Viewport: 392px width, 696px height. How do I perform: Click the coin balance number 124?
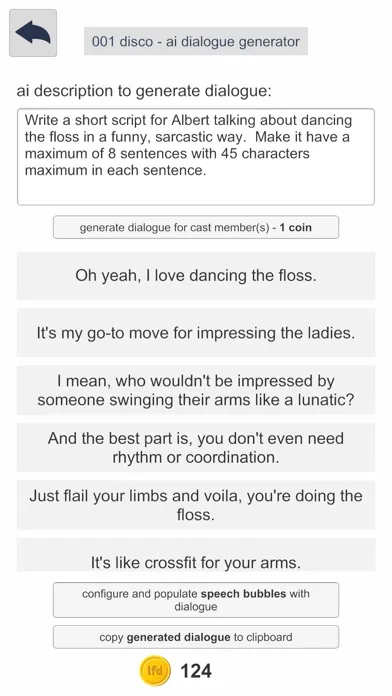coord(196,671)
